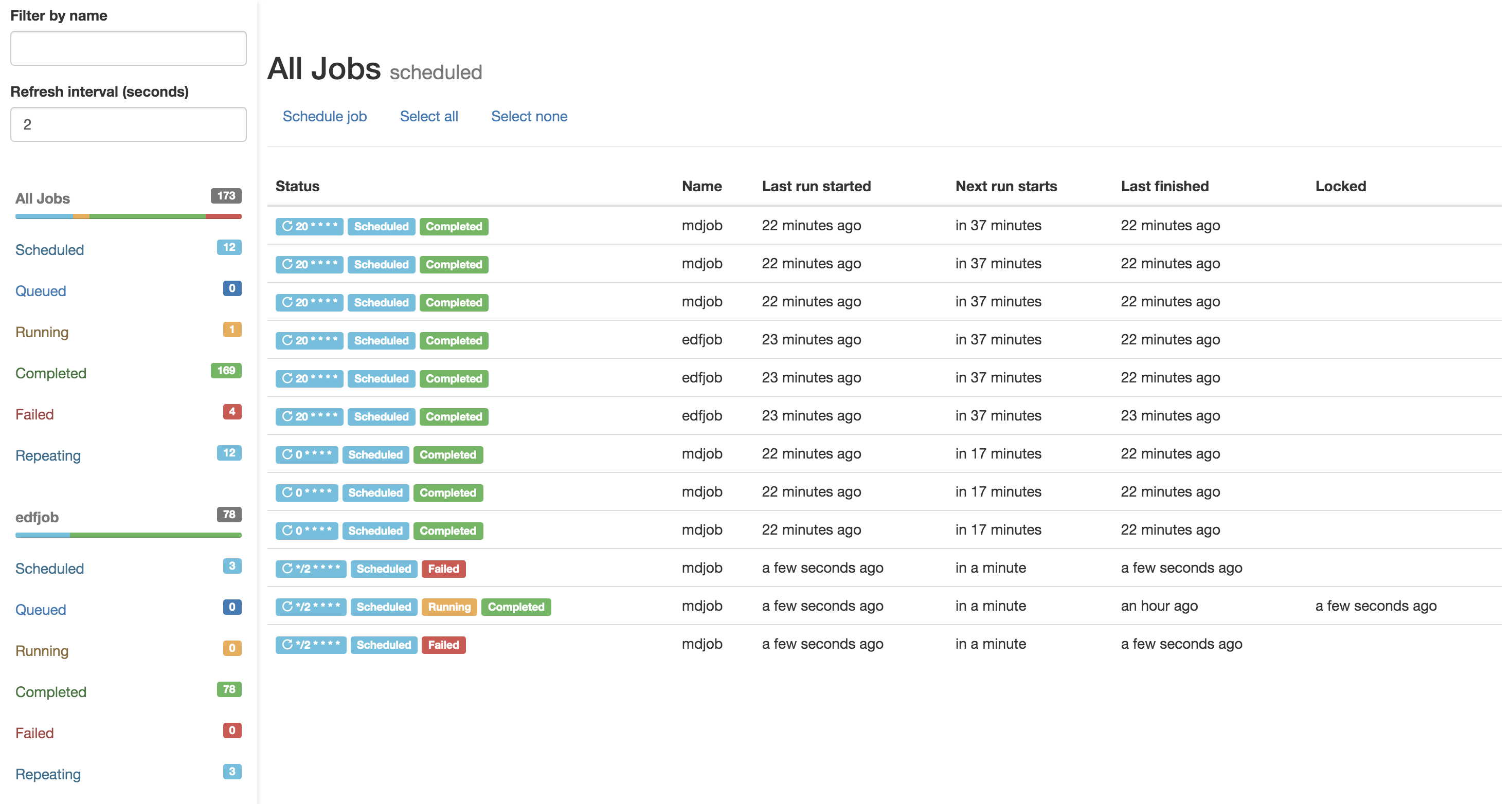Click the red segment of All Jobs bar

(224, 216)
